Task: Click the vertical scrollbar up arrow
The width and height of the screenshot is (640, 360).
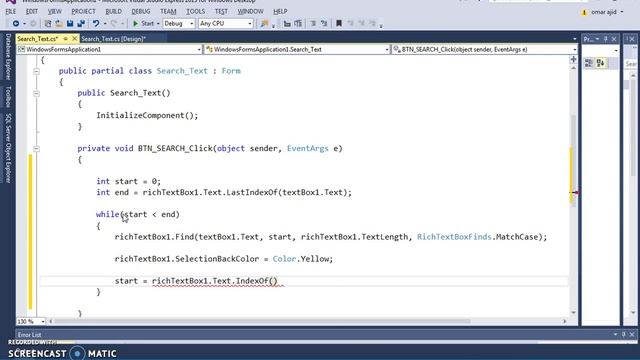Action: (x=573, y=68)
